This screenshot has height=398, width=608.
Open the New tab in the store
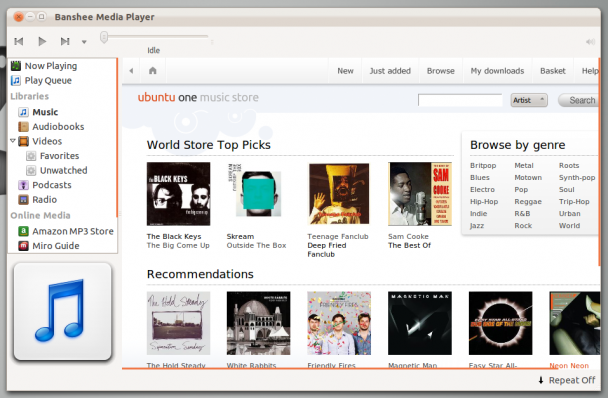(x=345, y=71)
